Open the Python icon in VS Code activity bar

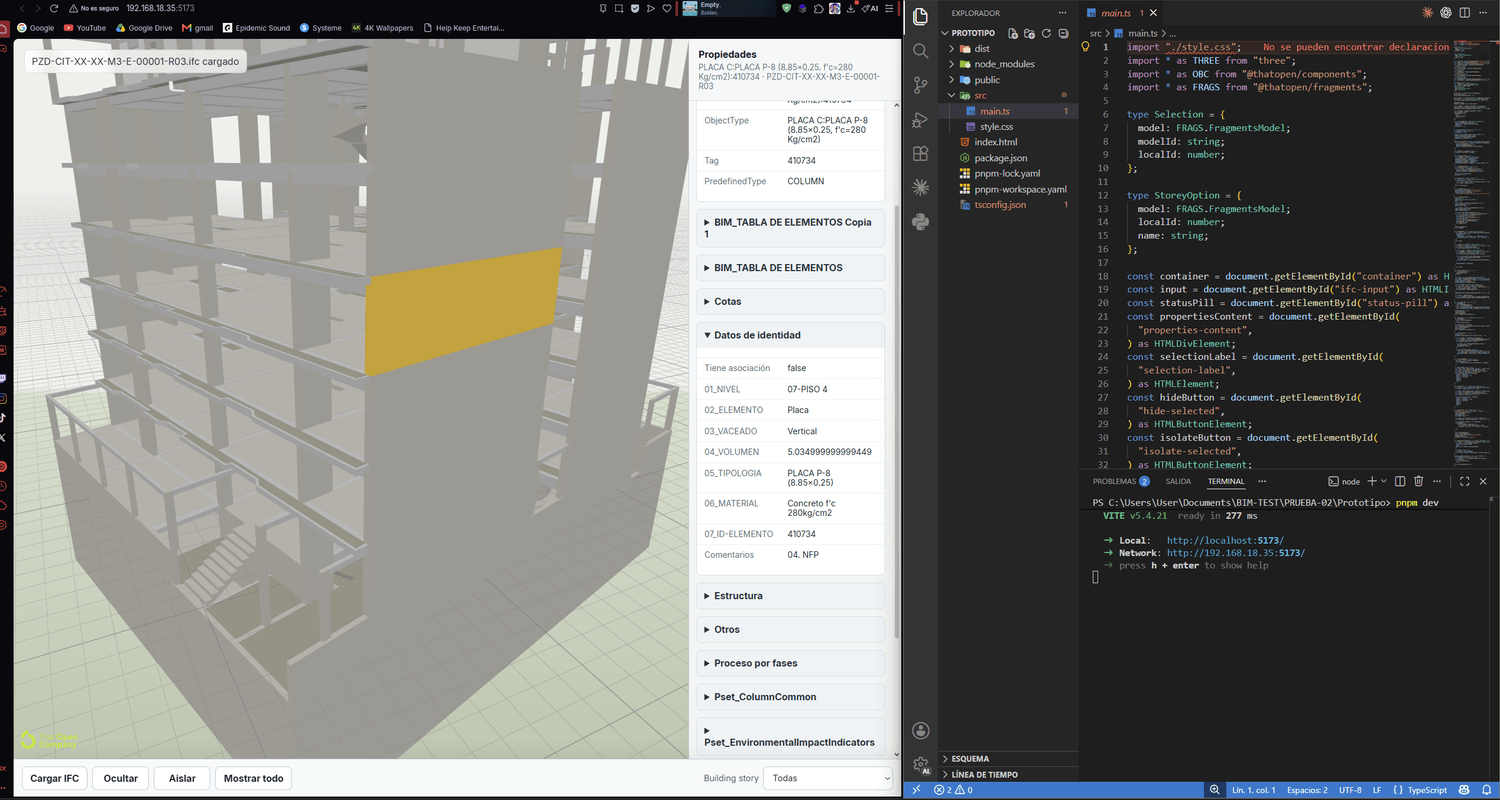pyautogui.click(x=921, y=222)
